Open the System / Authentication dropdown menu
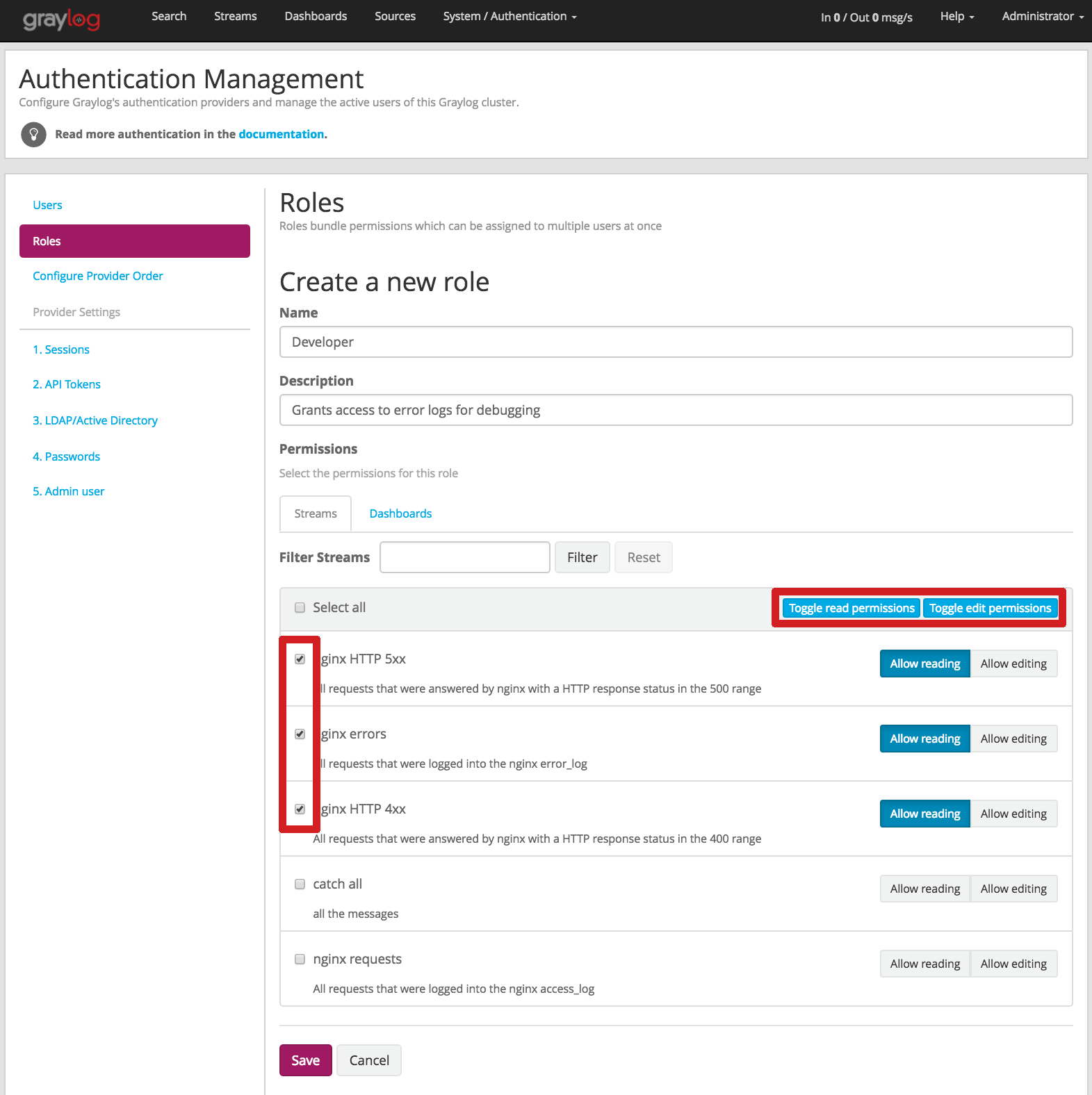1092x1095 pixels. pos(510,17)
